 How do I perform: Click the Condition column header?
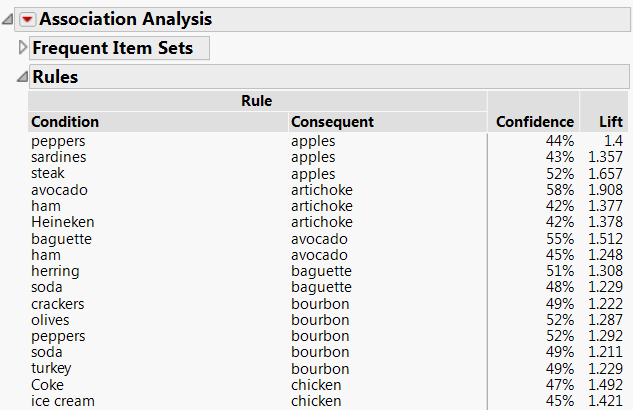[x=65, y=122]
